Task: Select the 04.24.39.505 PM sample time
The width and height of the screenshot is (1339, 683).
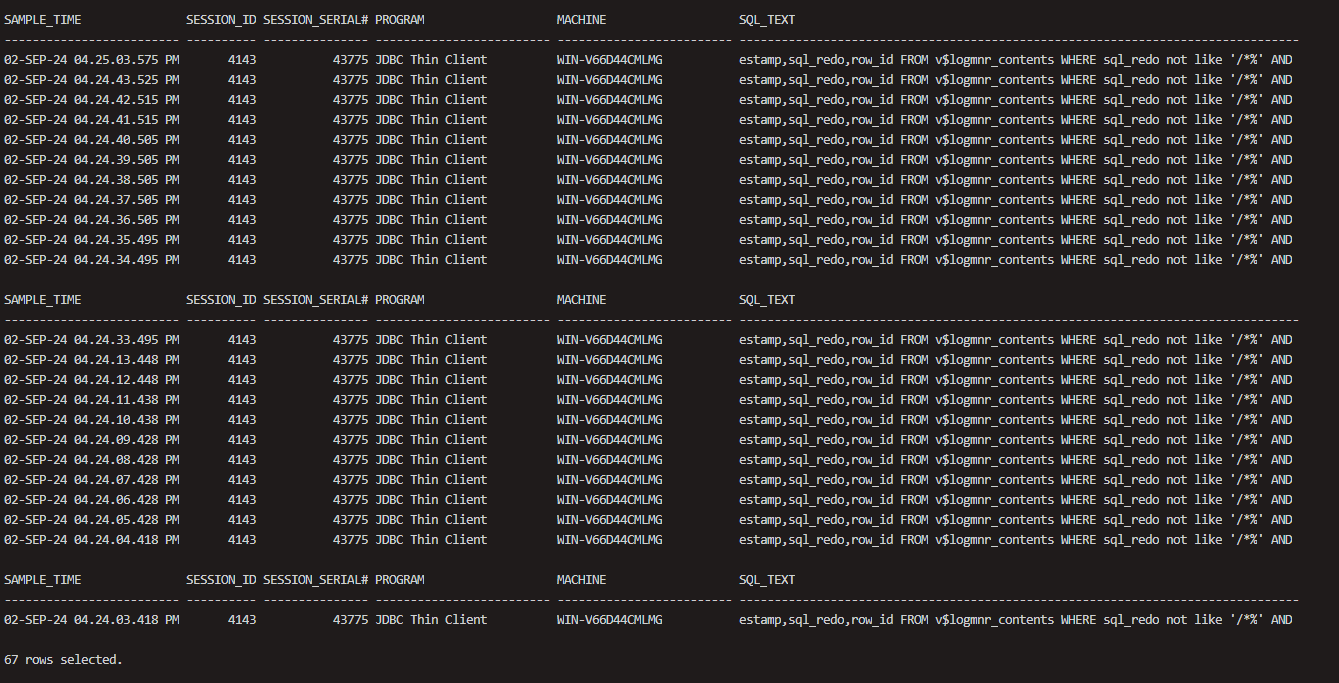Action: [x=127, y=160]
